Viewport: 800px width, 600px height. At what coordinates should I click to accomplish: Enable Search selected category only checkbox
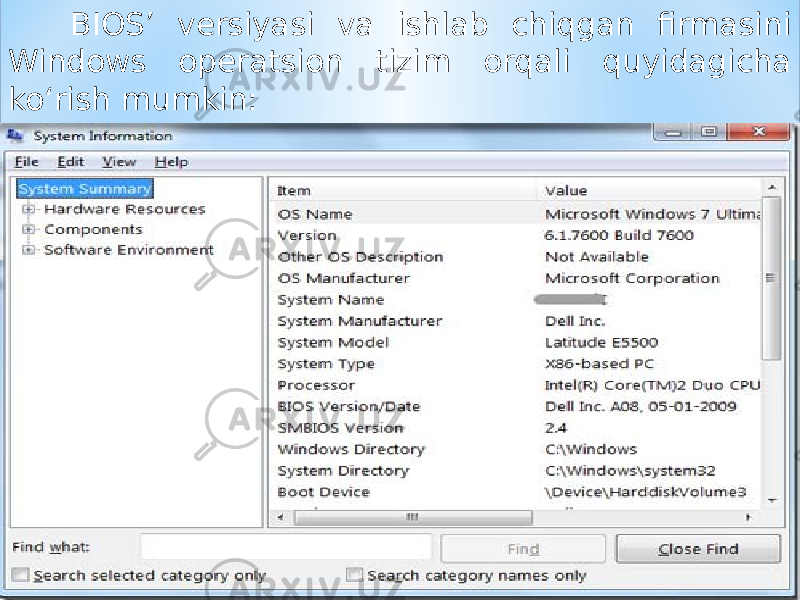[x=20, y=575]
